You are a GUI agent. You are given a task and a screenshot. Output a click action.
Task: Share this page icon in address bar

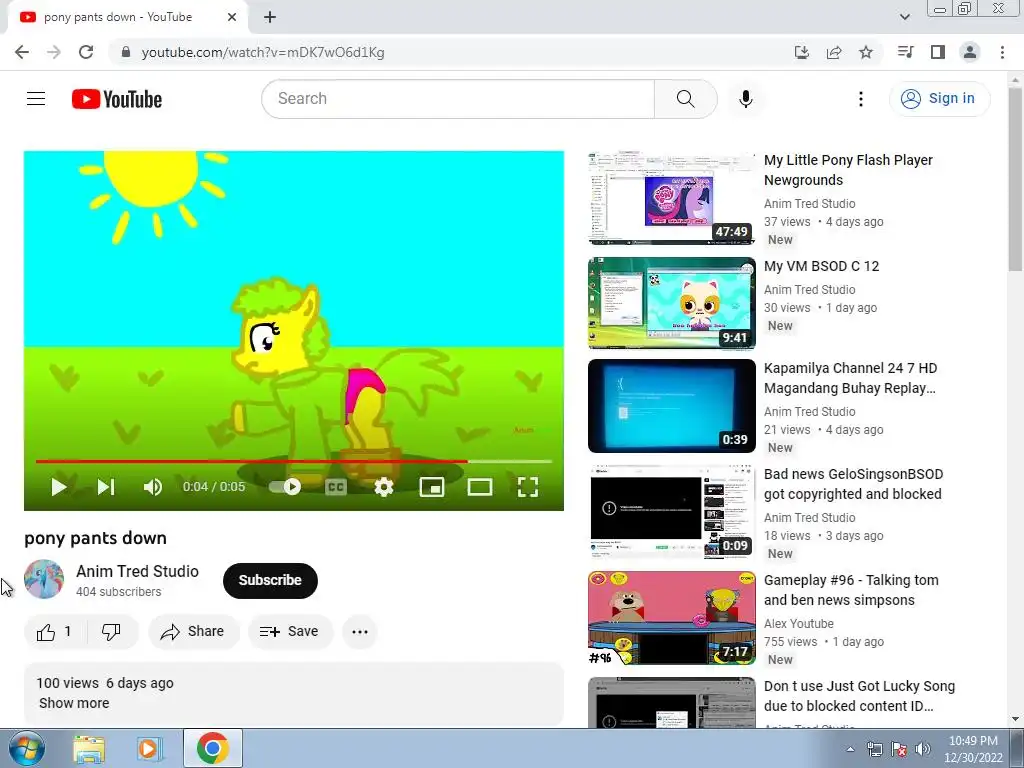point(834,52)
